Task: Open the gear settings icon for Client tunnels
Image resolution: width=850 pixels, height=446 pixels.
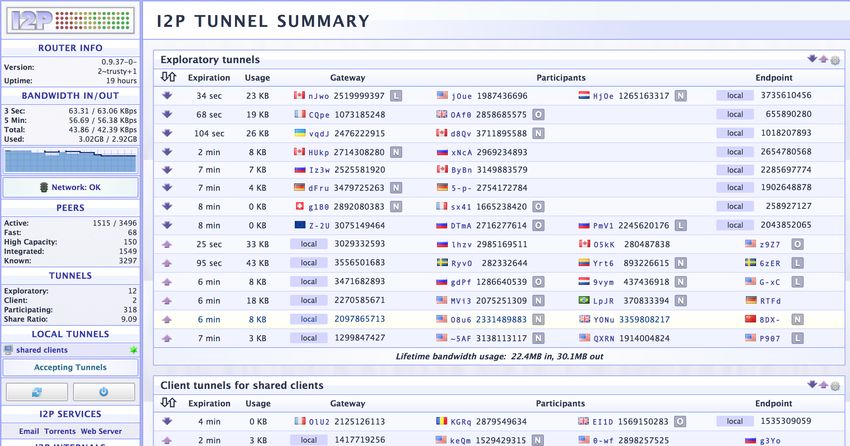Action: pyautogui.click(x=835, y=386)
